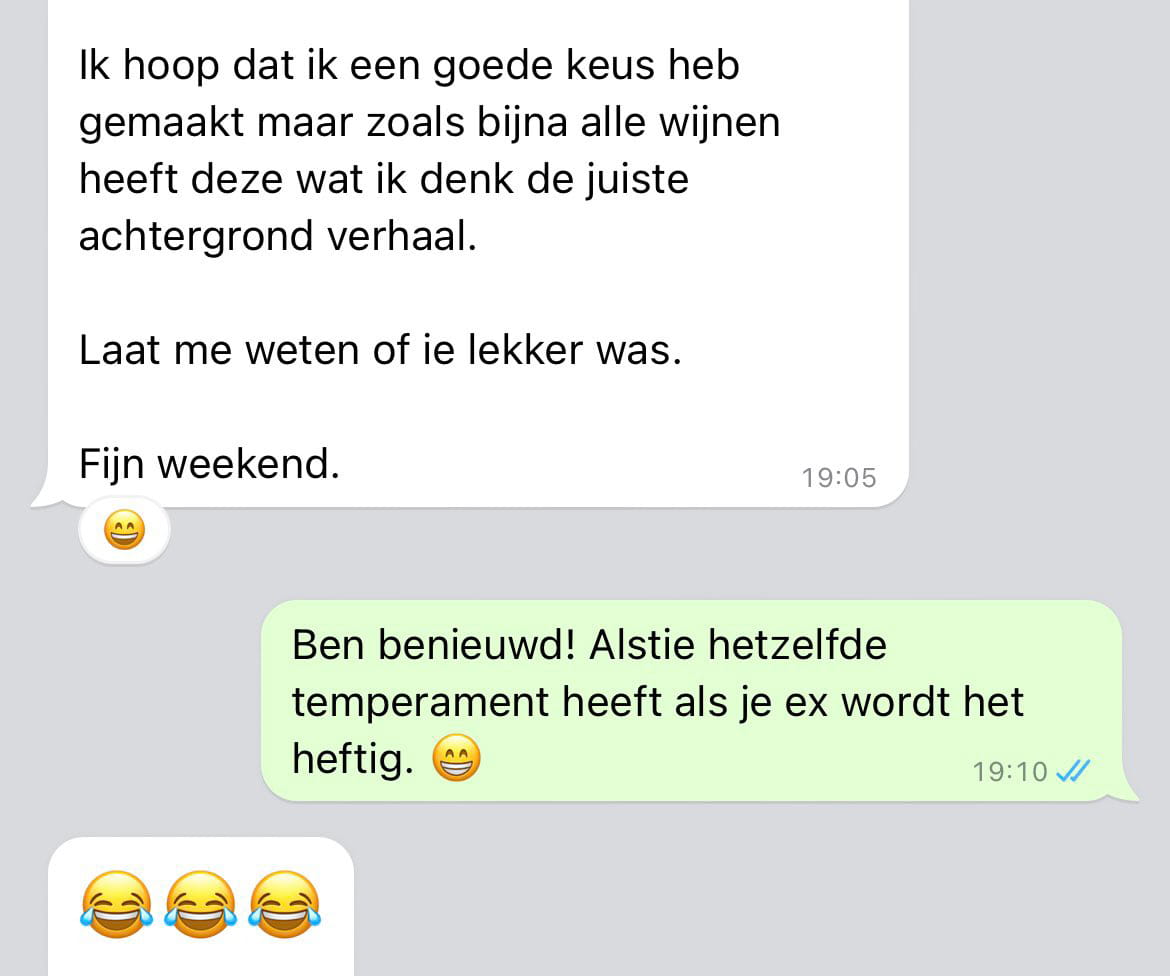
Task: Click the line starting "Ik hoop dat ik"
Action: click(409, 65)
